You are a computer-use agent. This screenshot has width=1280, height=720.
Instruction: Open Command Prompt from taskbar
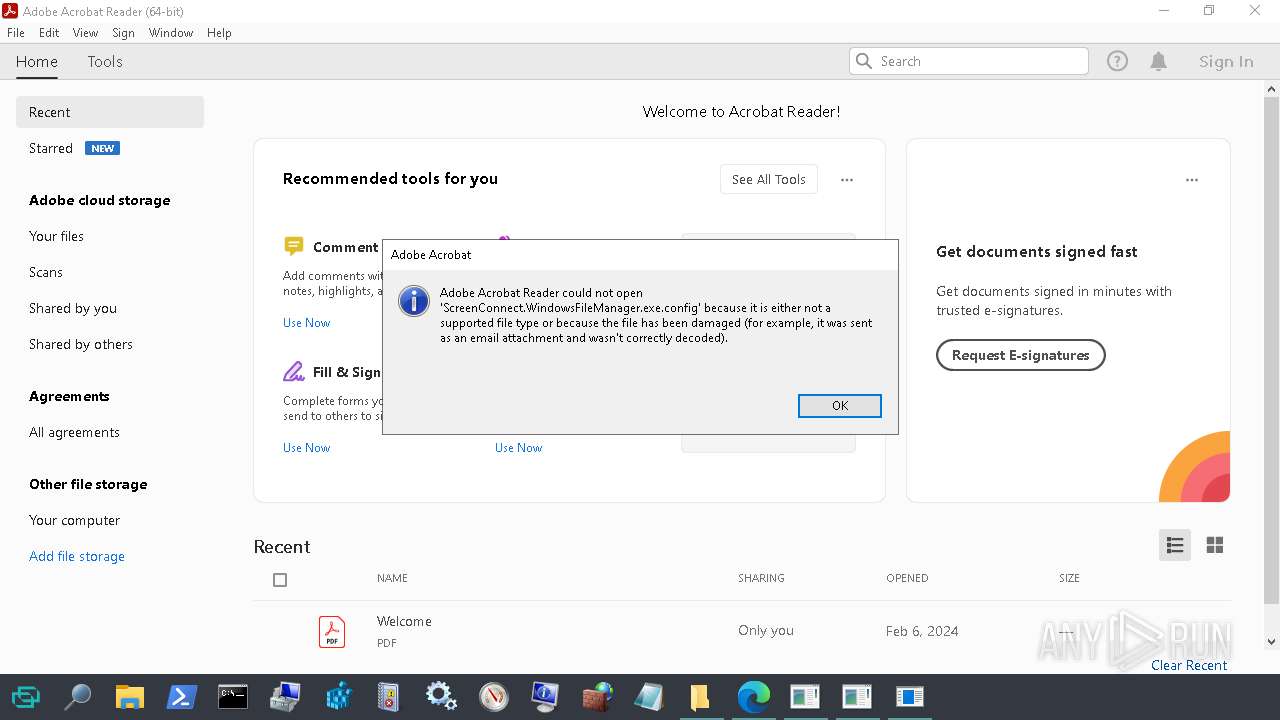tap(233, 697)
